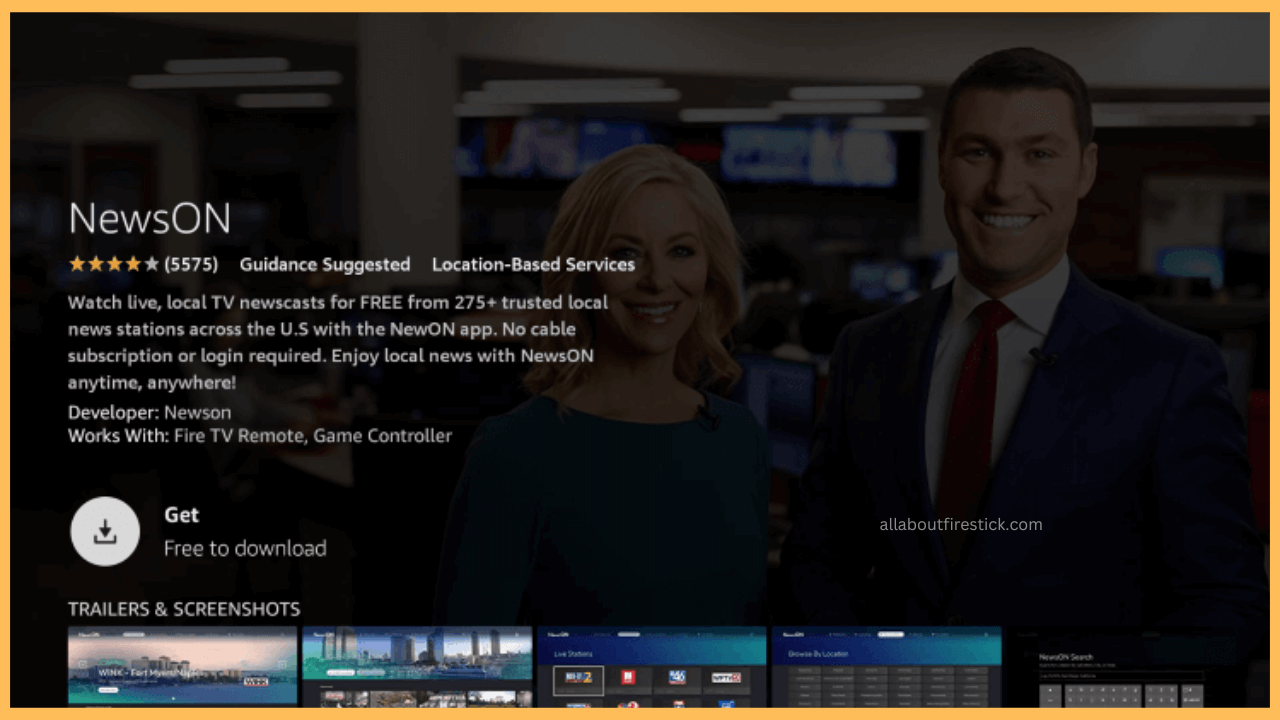Select the Get button label
This screenshot has width=1280, height=720.
click(182, 515)
